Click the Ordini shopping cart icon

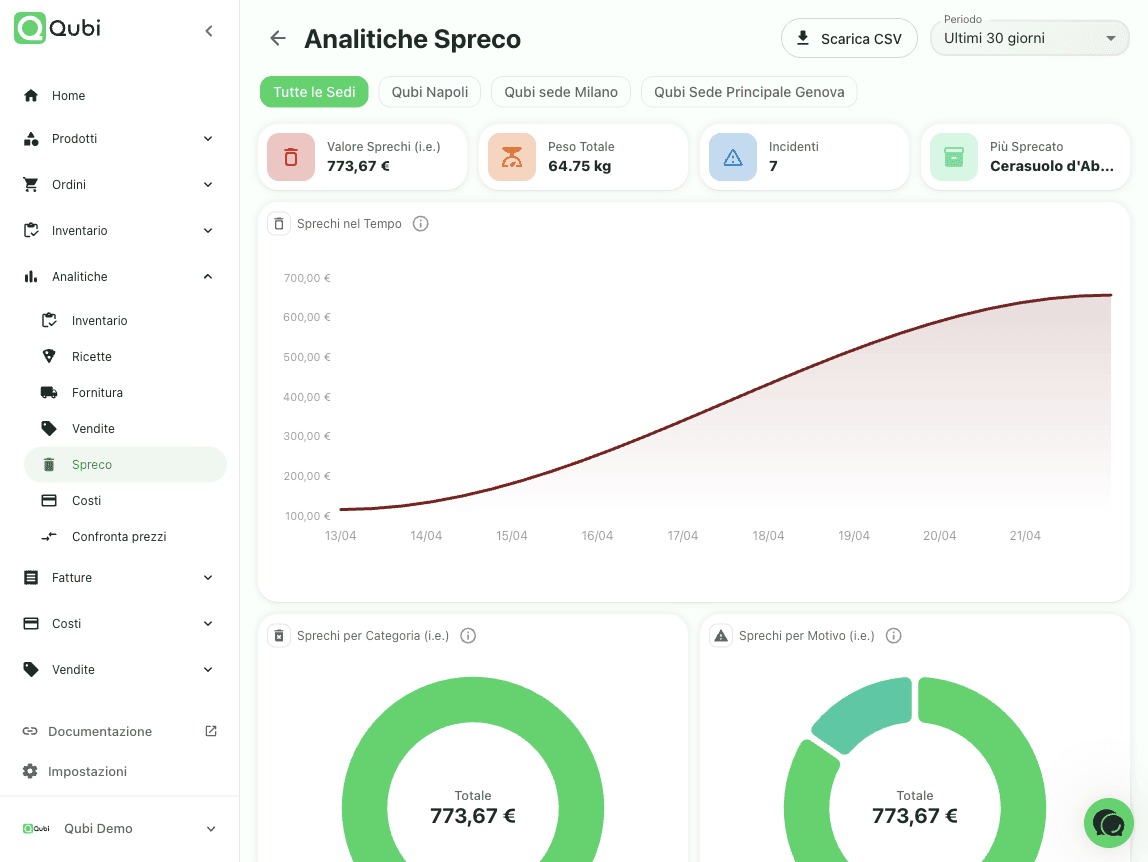click(31, 185)
